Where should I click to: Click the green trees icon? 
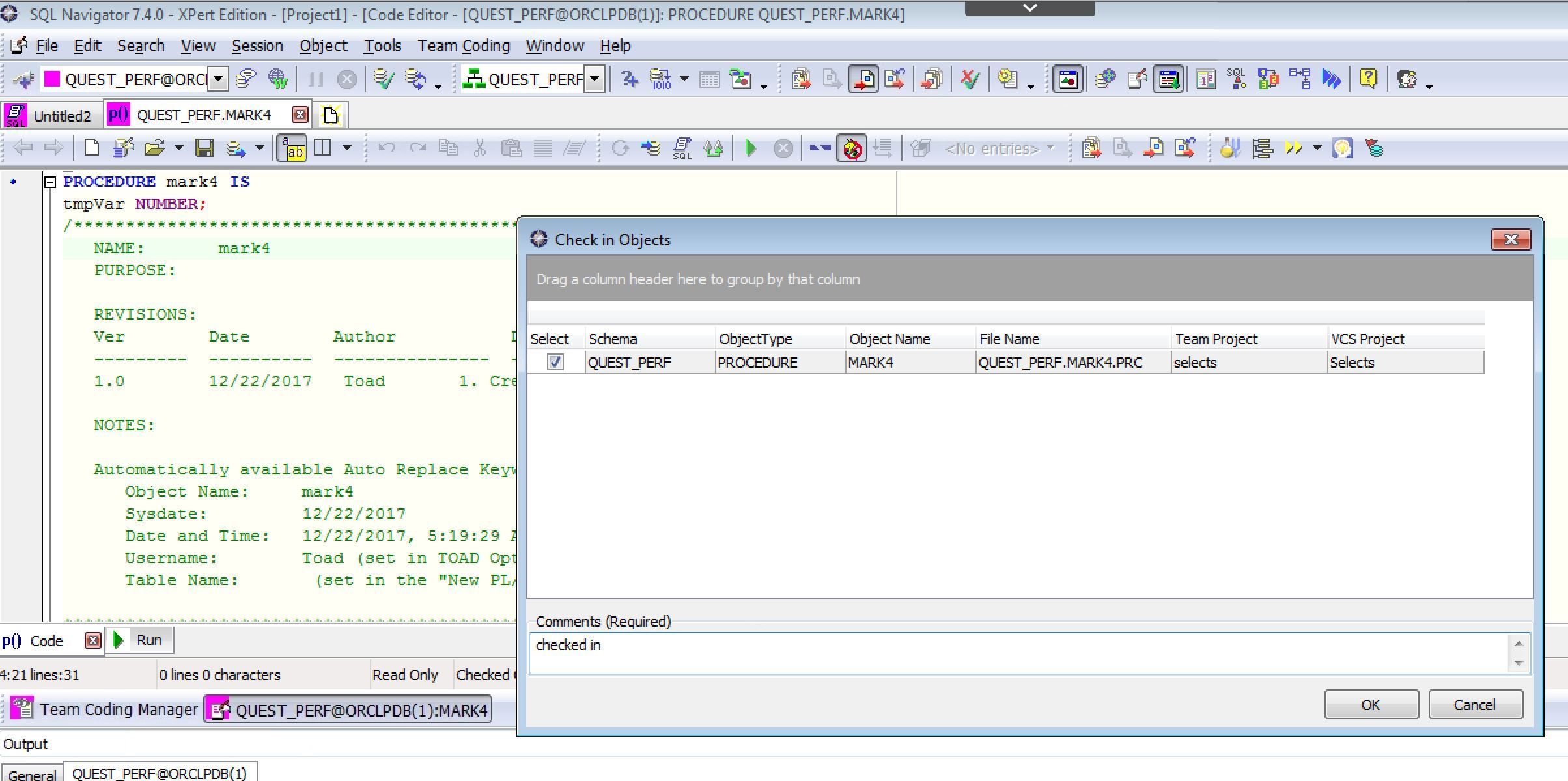click(714, 148)
